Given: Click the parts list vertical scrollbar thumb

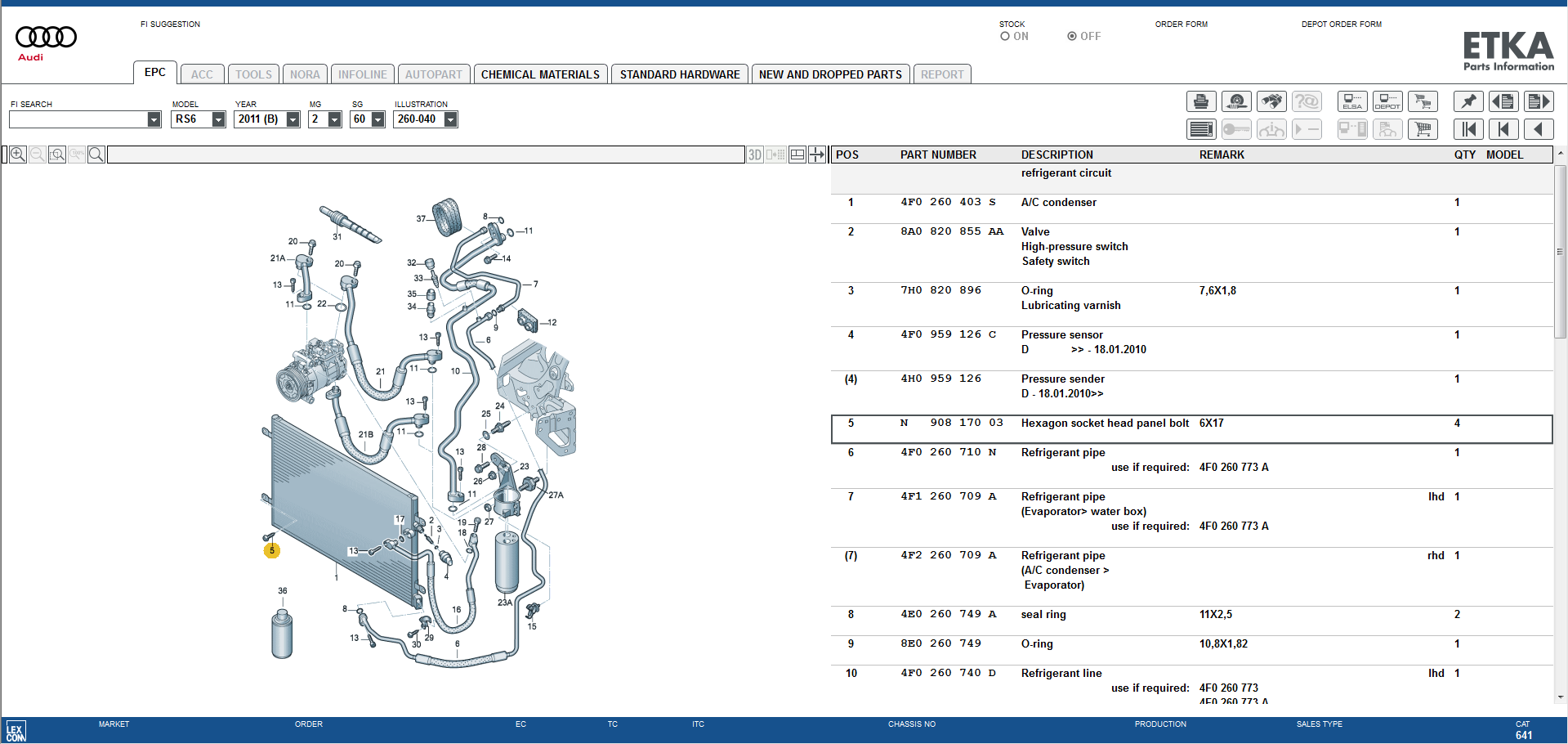Looking at the screenshot, I should [1560, 252].
